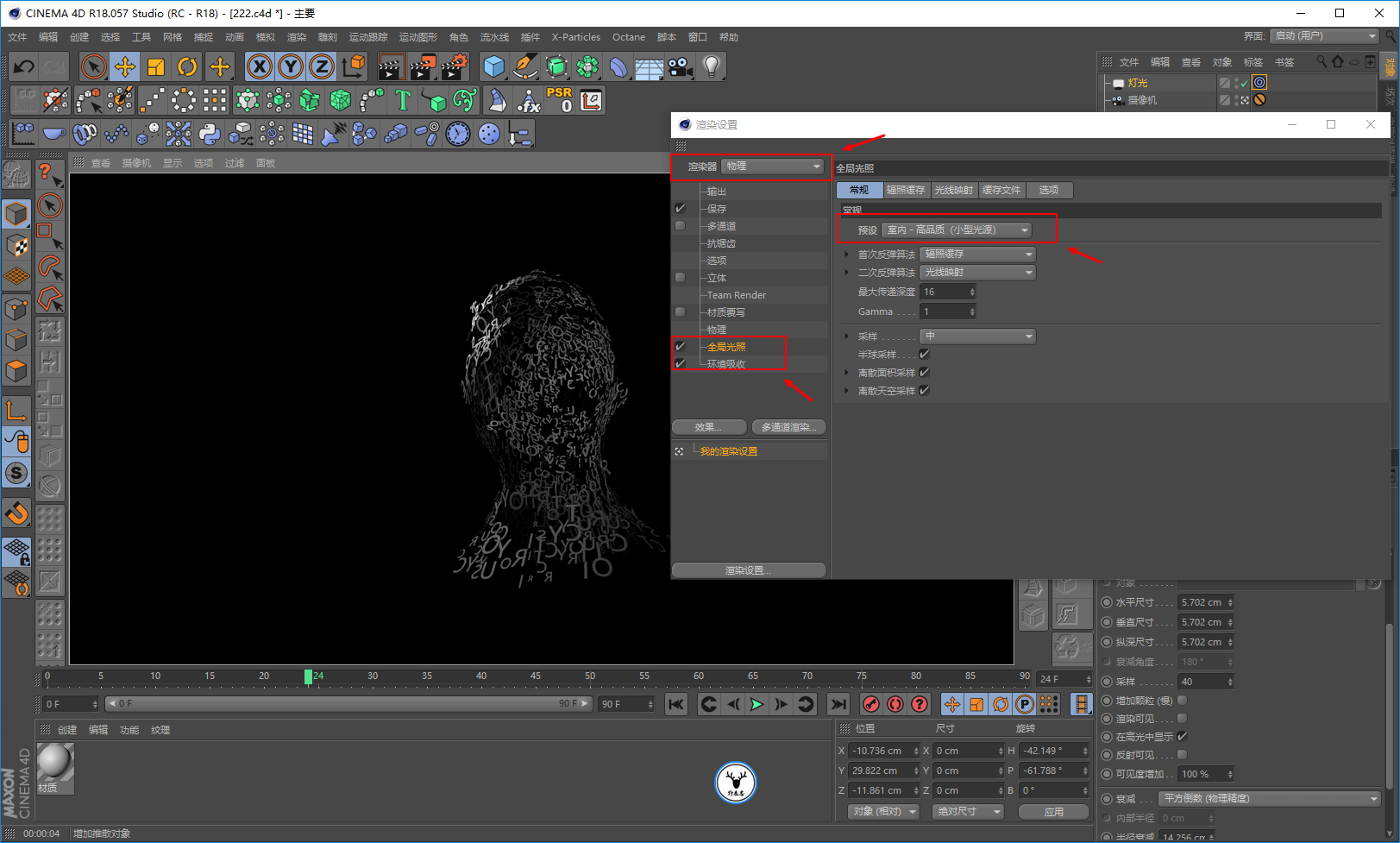Select the 抗锯齿 render settings entry
This screenshot has height=843, width=1400.
(721, 243)
